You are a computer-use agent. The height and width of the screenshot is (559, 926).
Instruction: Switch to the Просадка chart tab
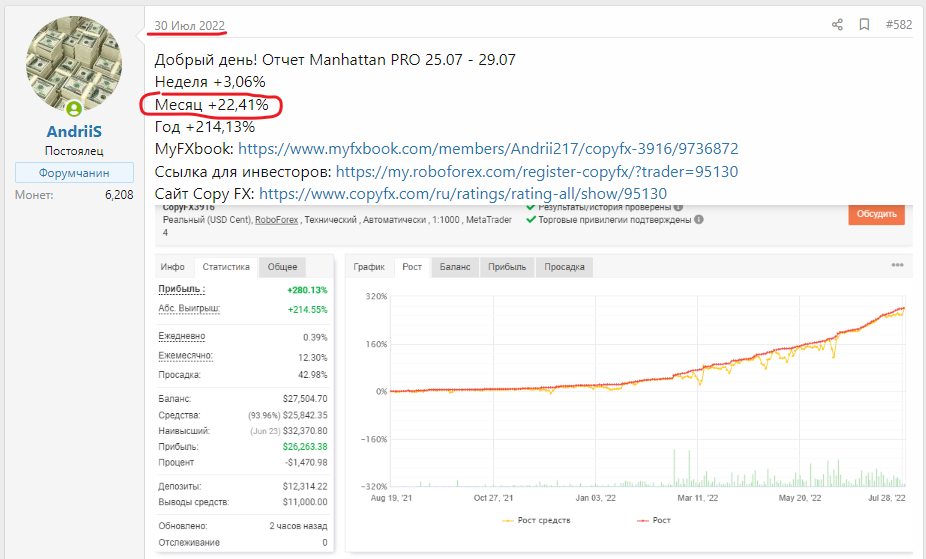click(564, 267)
